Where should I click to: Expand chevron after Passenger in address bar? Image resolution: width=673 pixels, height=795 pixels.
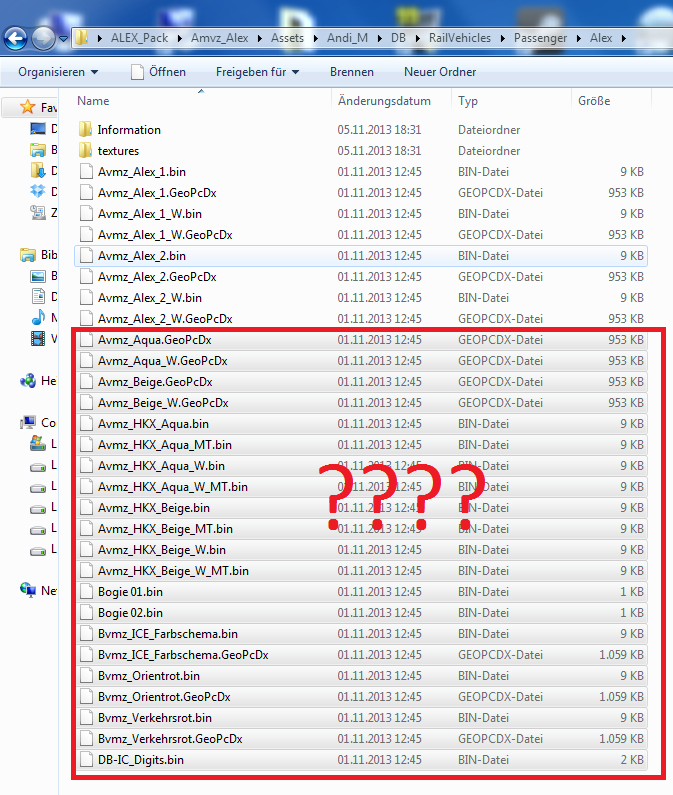click(x=579, y=38)
